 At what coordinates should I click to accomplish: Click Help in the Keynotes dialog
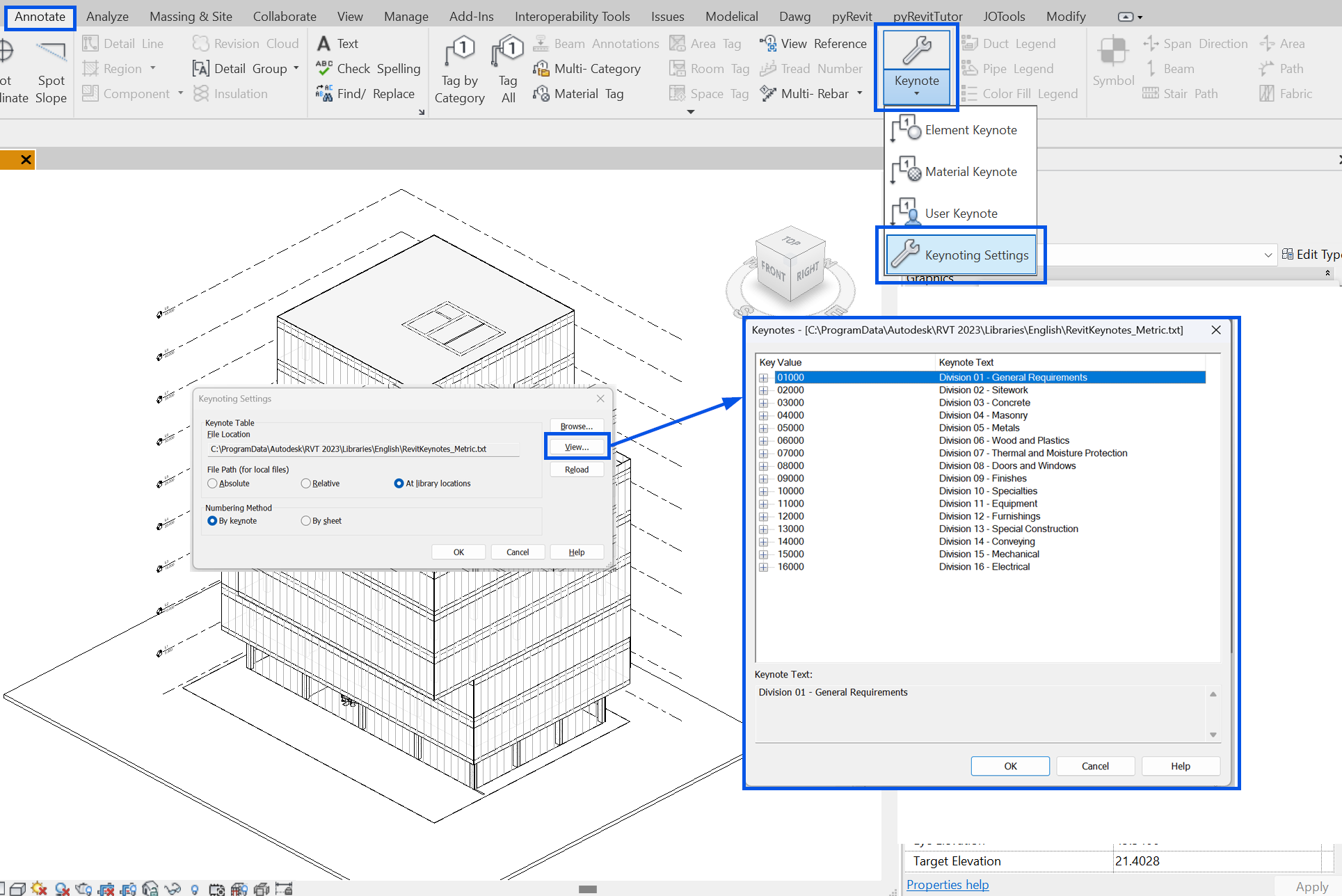tap(1181, 766)
